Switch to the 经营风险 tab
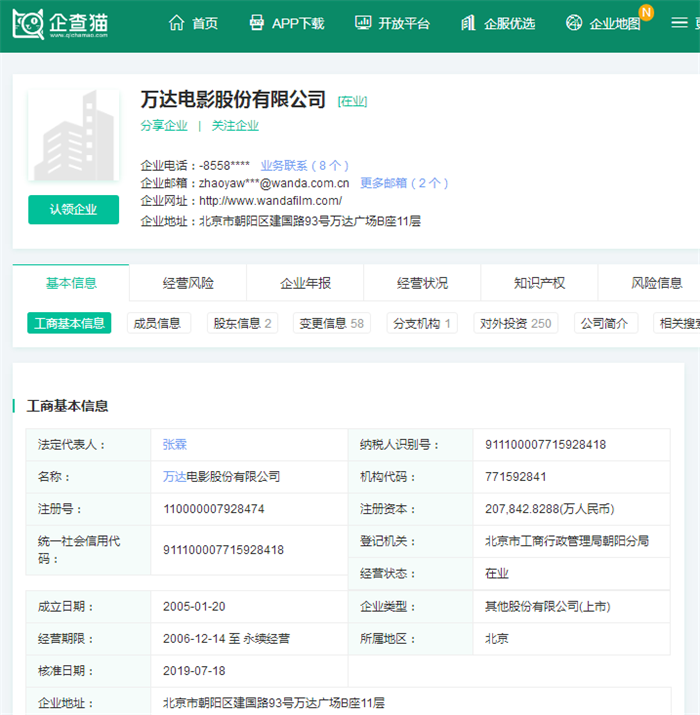700x715 pixels. pos(188,283)
